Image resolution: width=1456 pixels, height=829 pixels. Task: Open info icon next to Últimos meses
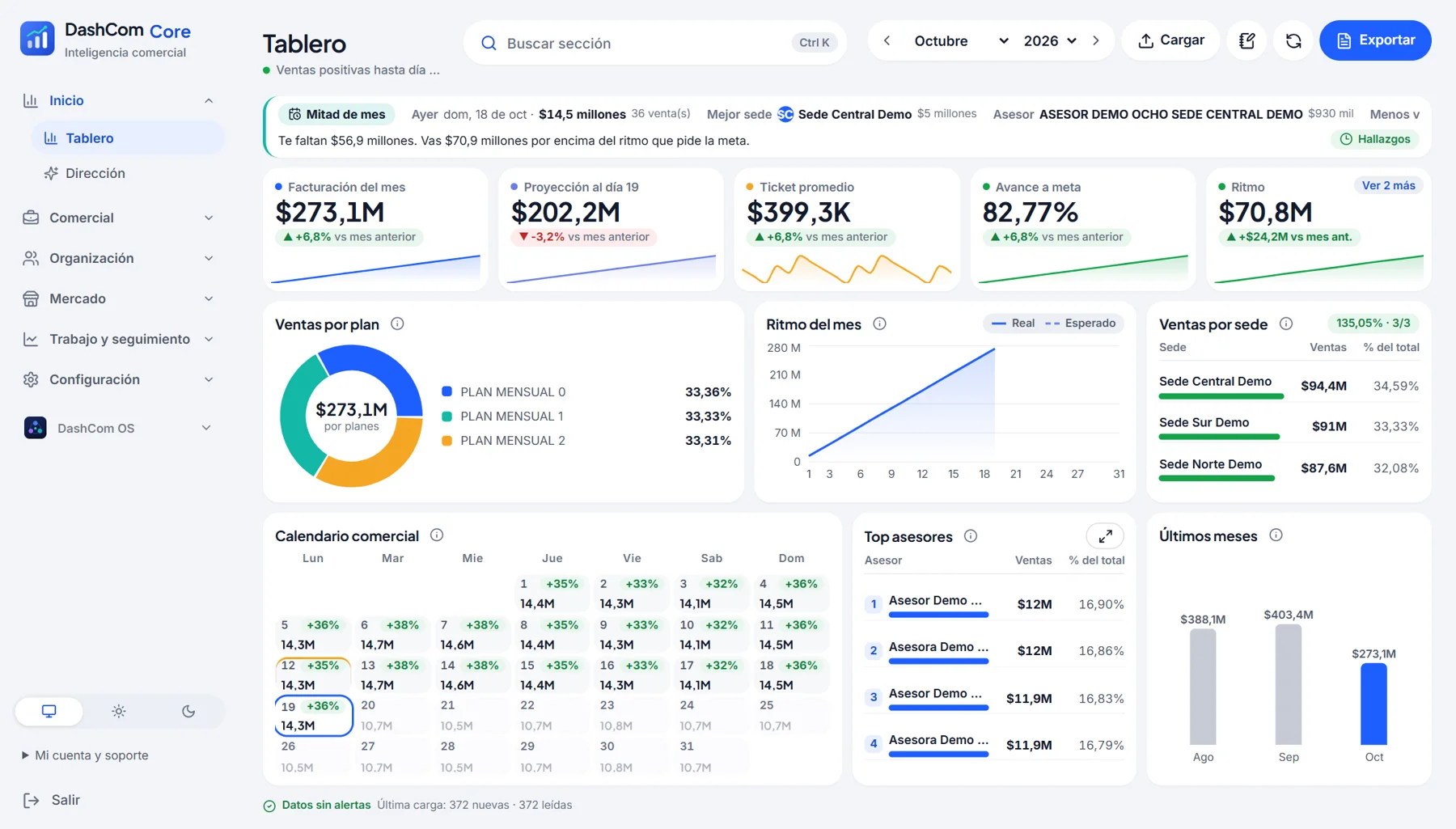coord(1276,535)
